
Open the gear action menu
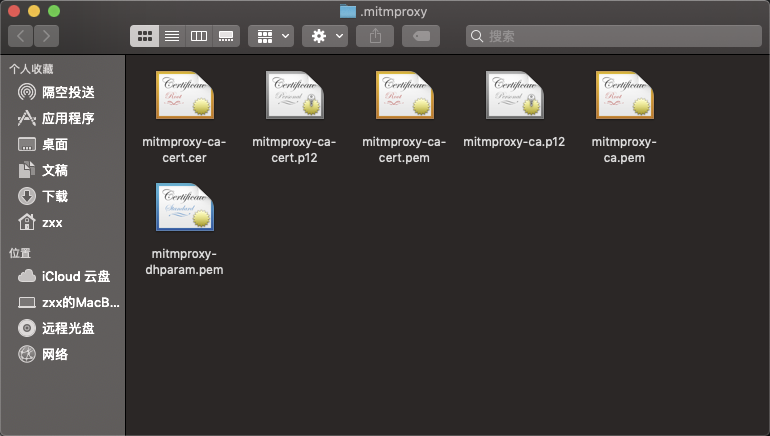coord(325,36)
